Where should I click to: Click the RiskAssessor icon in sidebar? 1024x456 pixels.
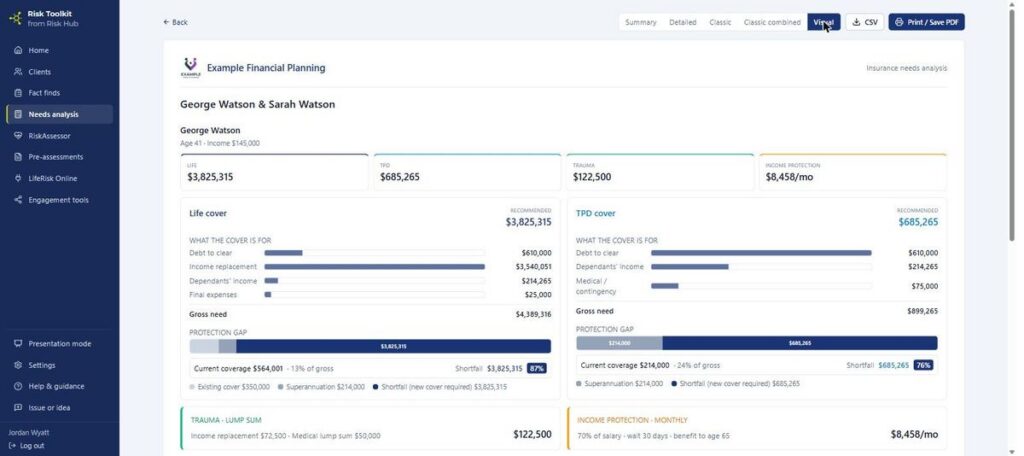pyautogui.click(x=18, y=136)
